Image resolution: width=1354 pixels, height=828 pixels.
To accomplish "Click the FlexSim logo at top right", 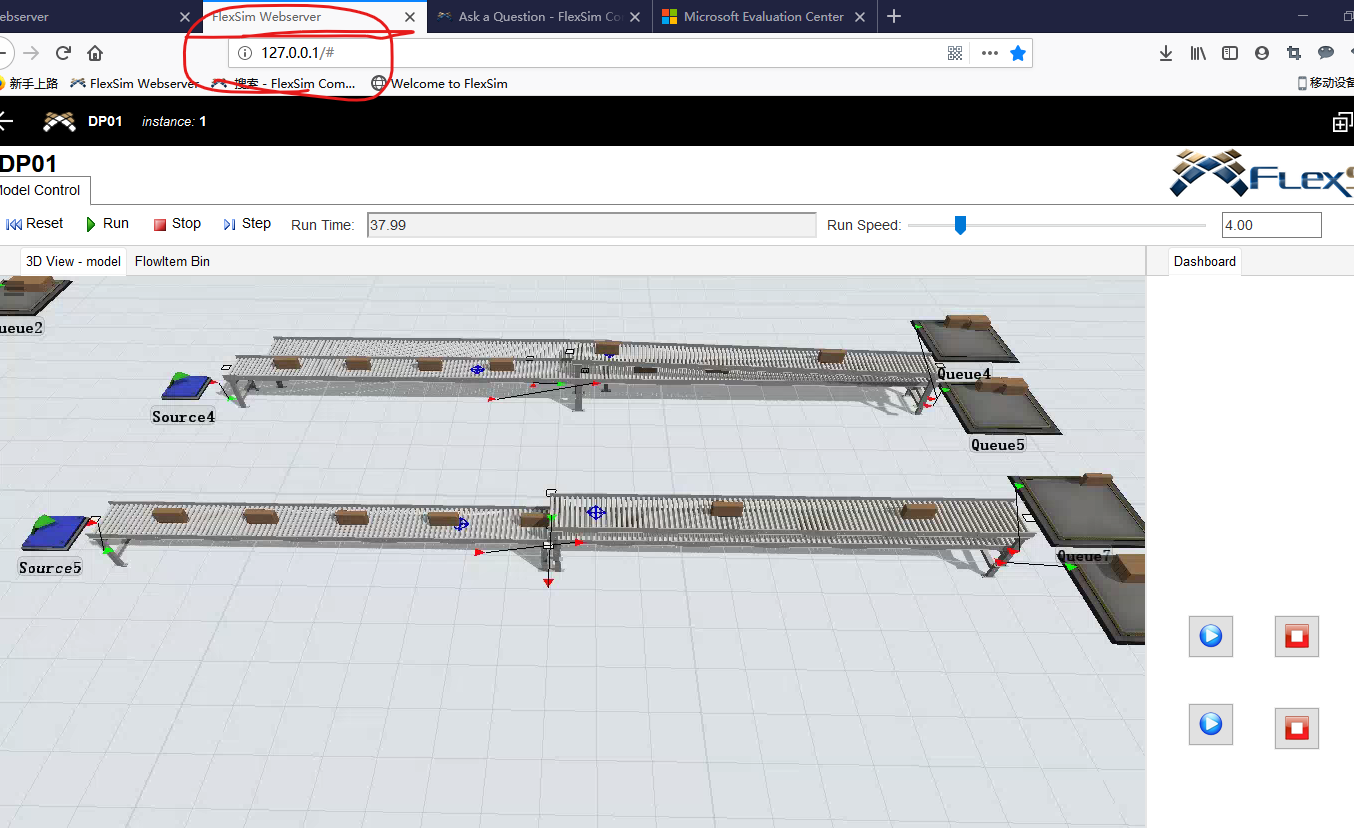I will coord(1262,175).
